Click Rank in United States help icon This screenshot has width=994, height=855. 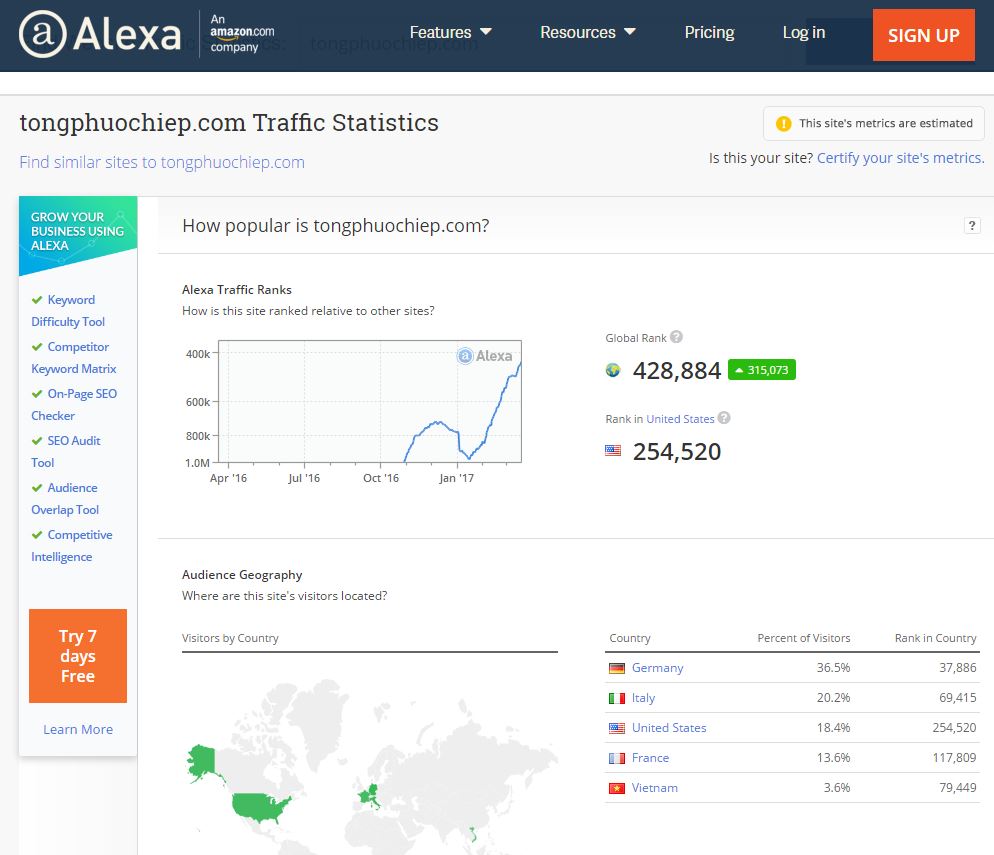pos(724,418)
